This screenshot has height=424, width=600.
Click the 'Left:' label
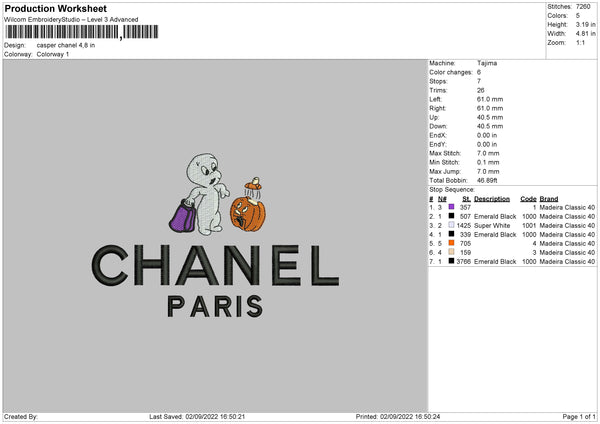(435, 99)
